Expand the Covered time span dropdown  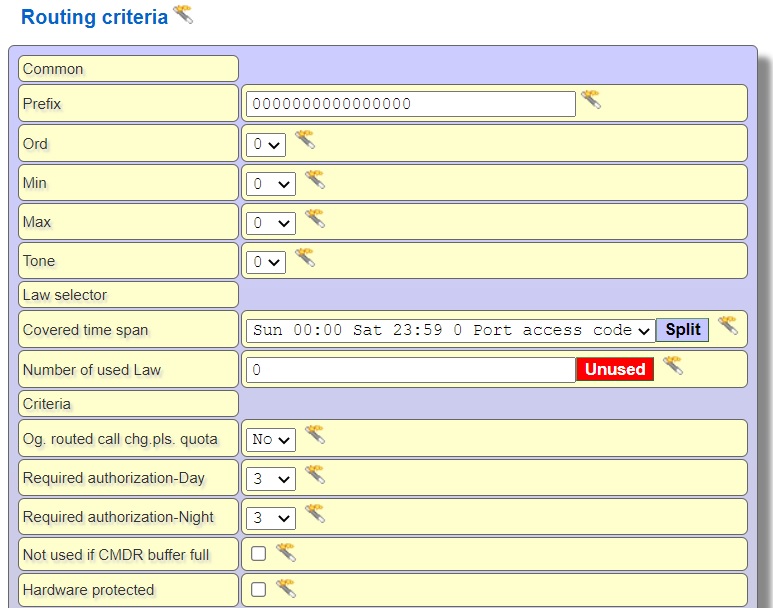click(450, 331)
